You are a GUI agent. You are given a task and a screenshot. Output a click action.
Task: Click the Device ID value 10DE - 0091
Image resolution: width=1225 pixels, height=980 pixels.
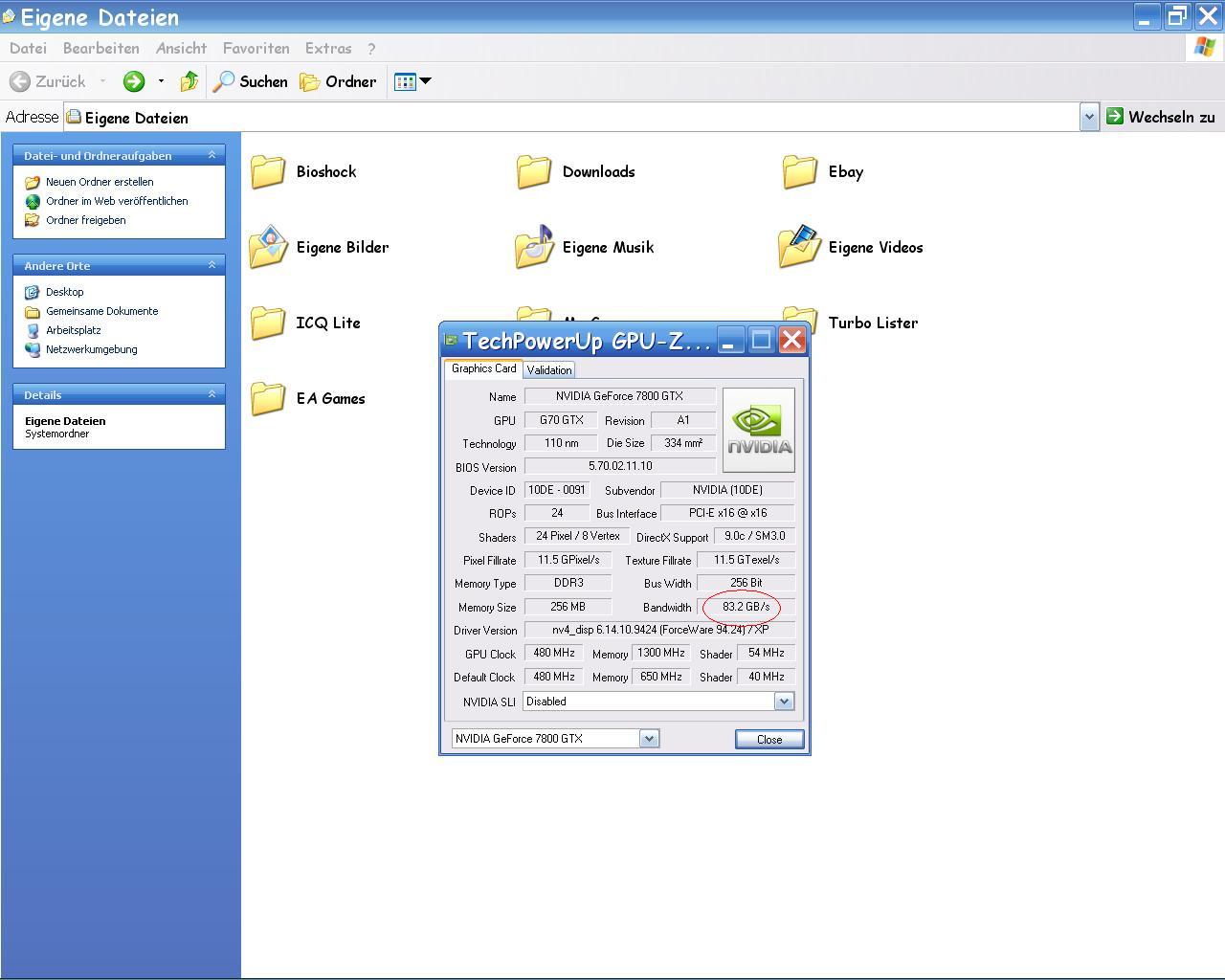(x=557, y=490)
